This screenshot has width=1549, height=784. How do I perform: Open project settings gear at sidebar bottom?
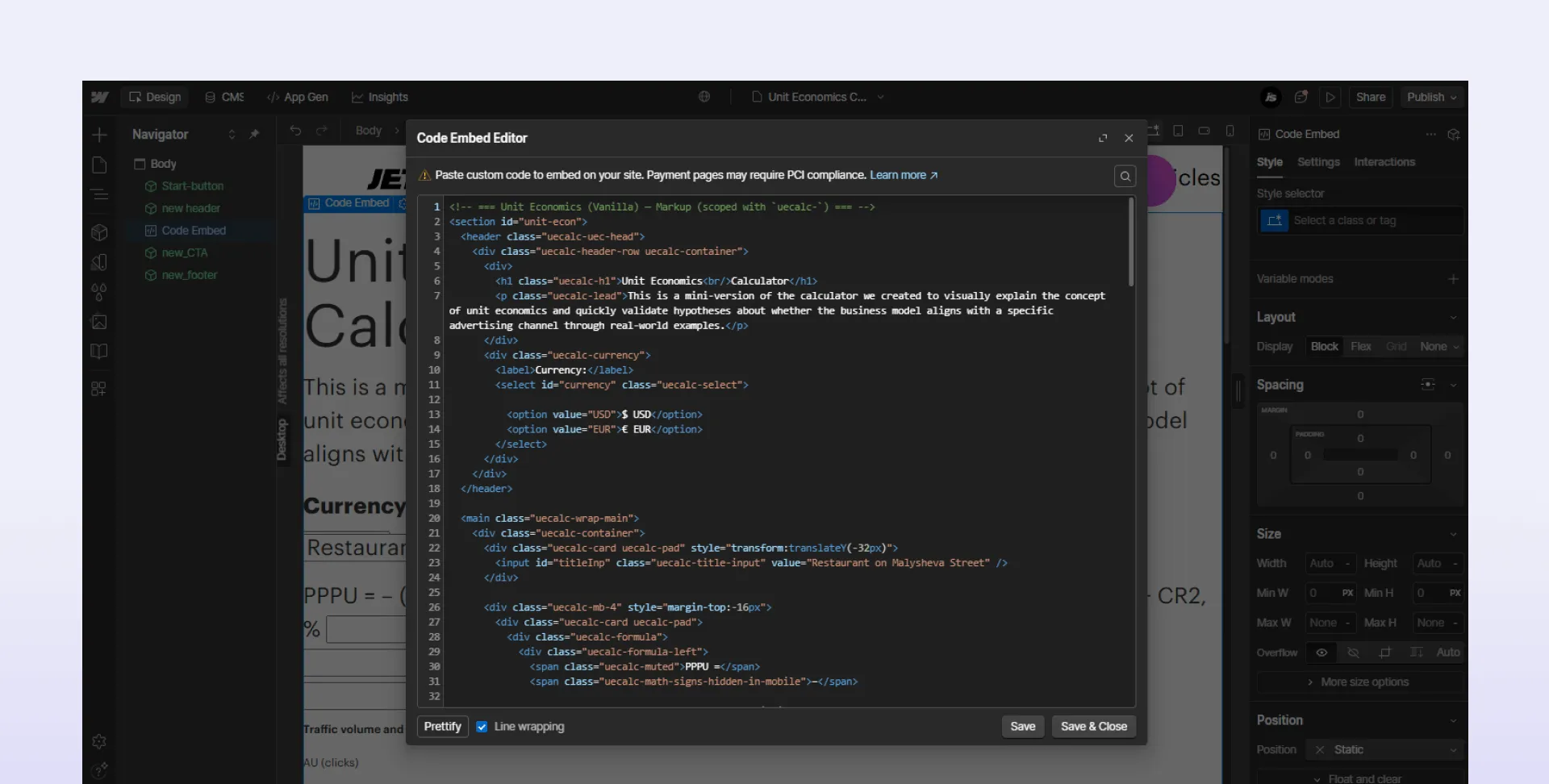pyautogui.click(x=99, y=741)
